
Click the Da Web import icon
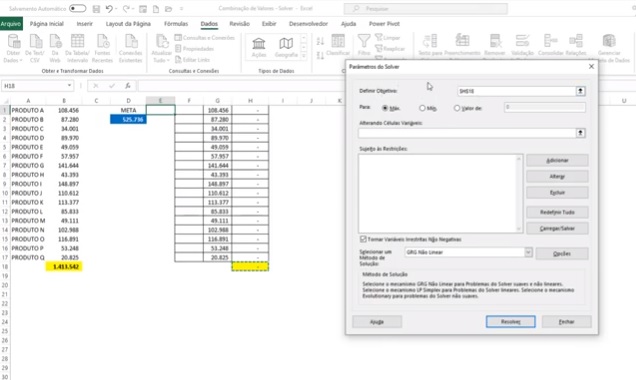[x=55, y=42]
